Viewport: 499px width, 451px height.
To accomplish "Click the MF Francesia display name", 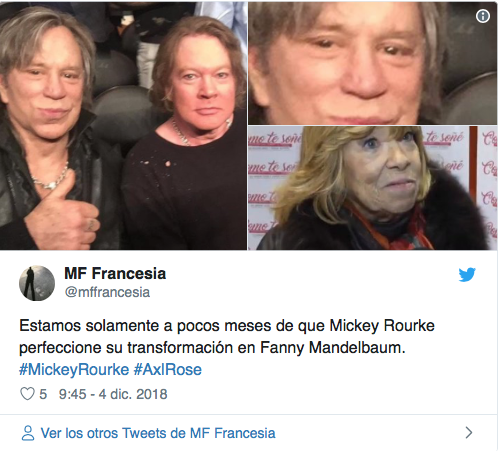I will pyautogui.click(x=115, y=273).
